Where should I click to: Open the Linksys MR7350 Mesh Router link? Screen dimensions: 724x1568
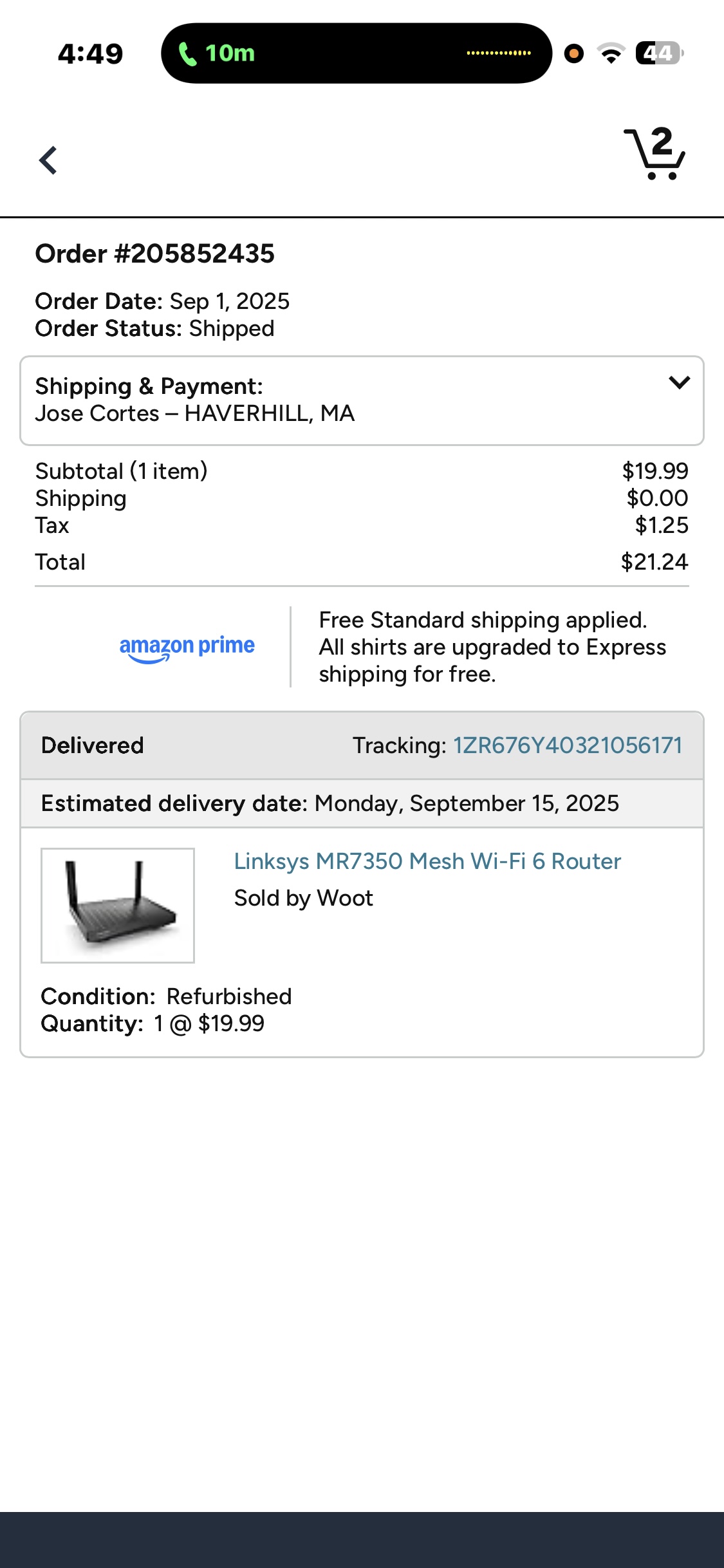click(427, 861)
